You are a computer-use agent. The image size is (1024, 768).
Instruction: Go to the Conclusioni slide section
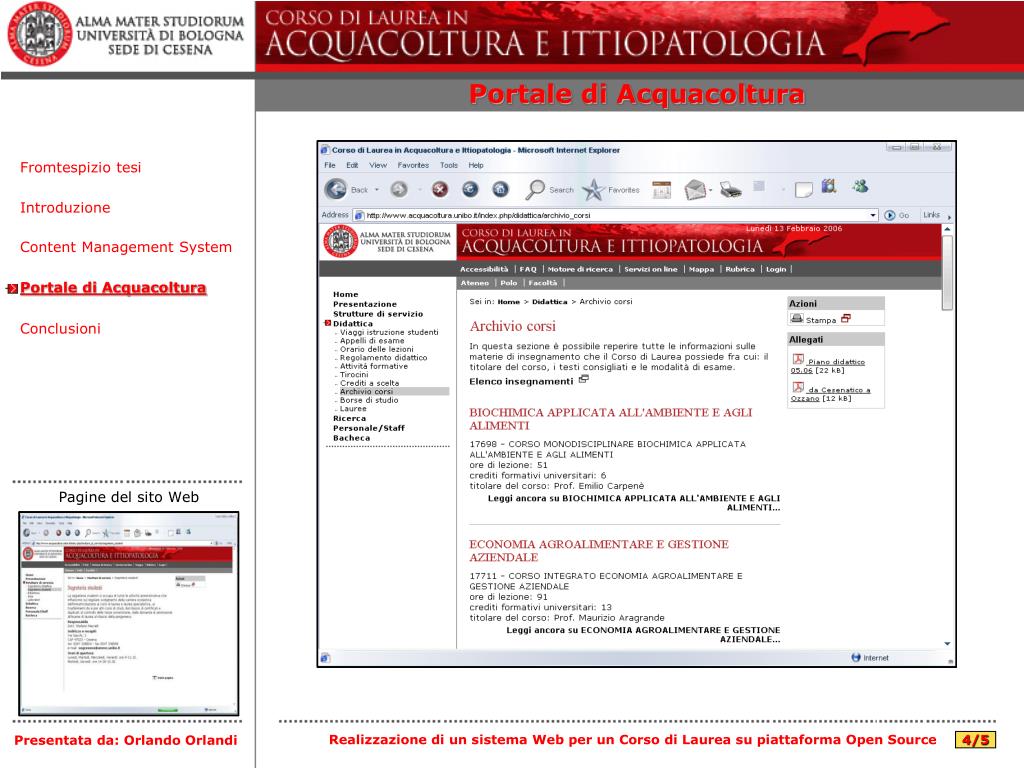(x=60, y=328)
